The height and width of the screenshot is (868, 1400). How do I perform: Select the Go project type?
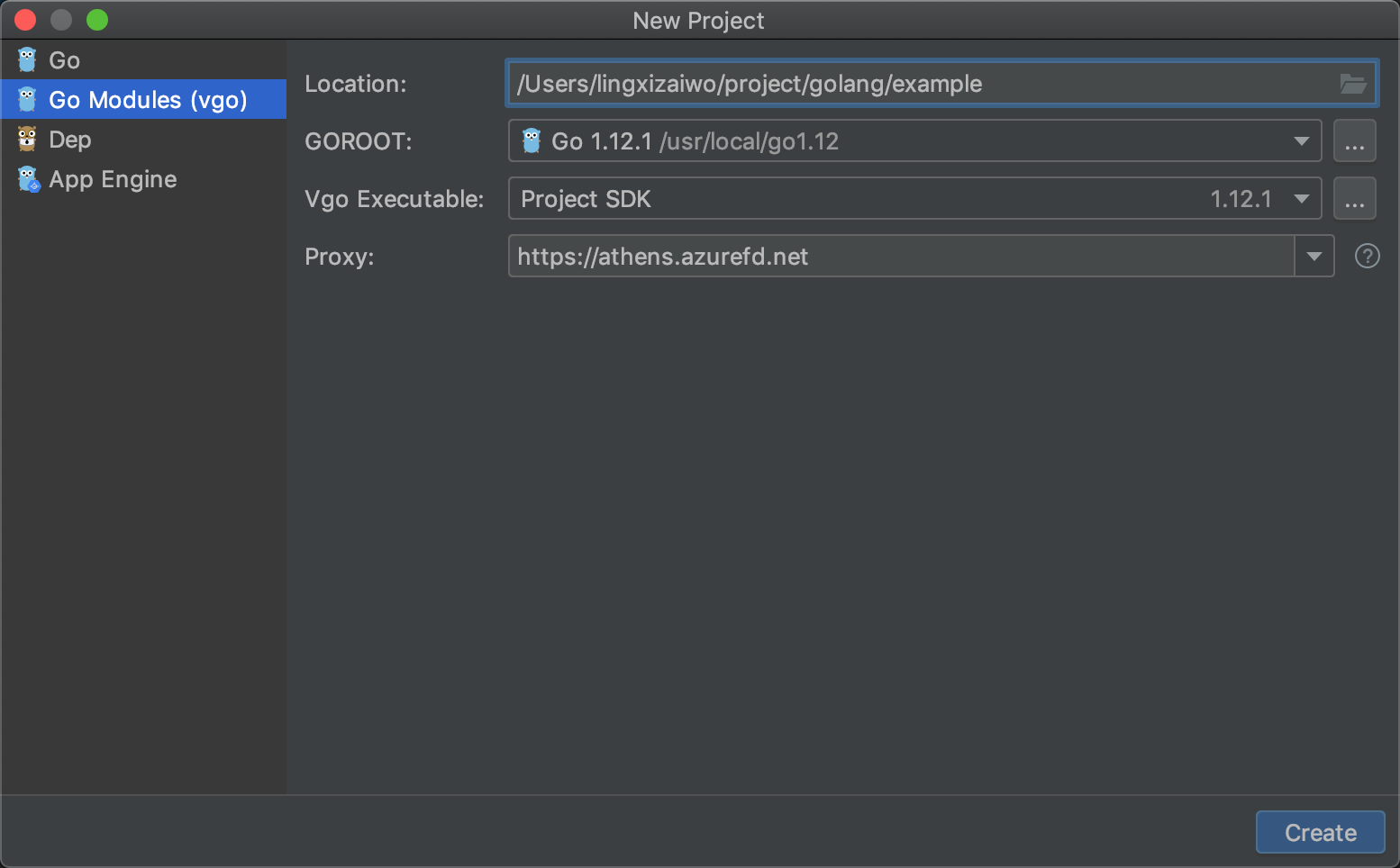[65, 60]
